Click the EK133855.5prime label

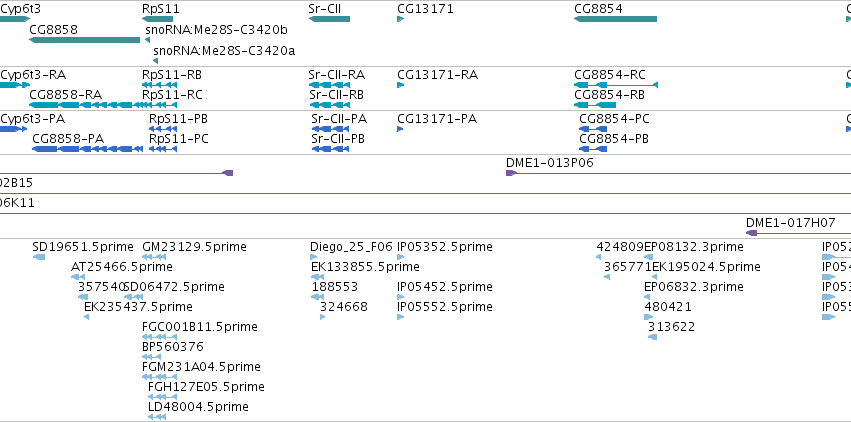pyautogui.click(x=365, y=267)
